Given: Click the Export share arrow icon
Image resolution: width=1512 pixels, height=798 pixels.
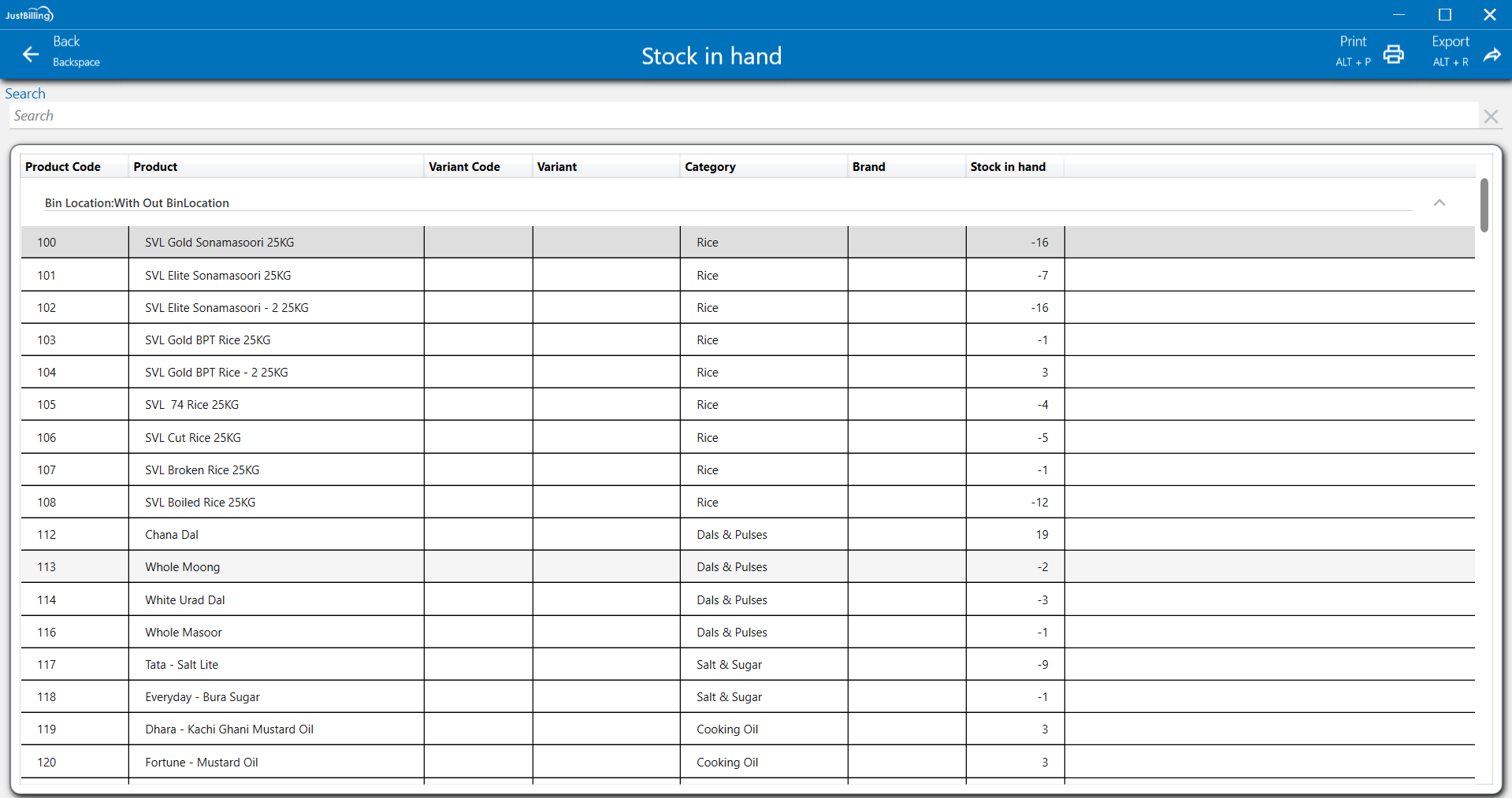Looking at the screenshot, I should point(1492,54).
